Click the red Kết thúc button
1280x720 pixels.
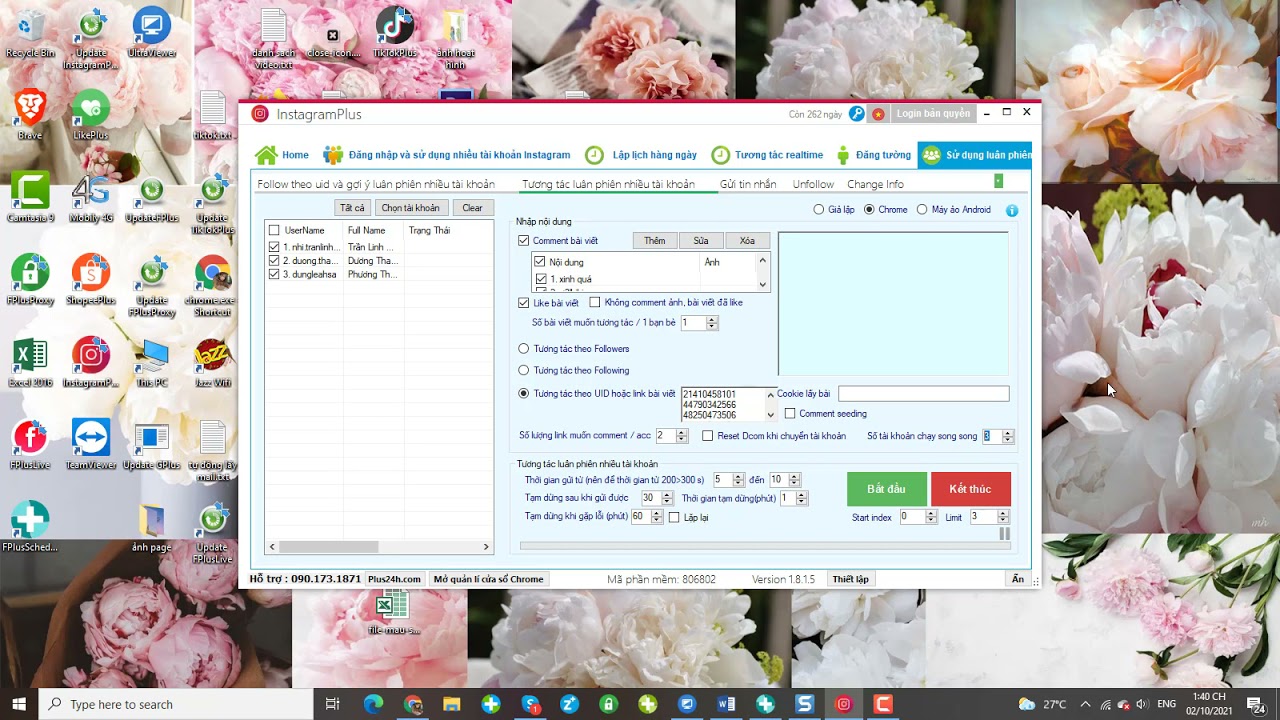pos(970,489)
